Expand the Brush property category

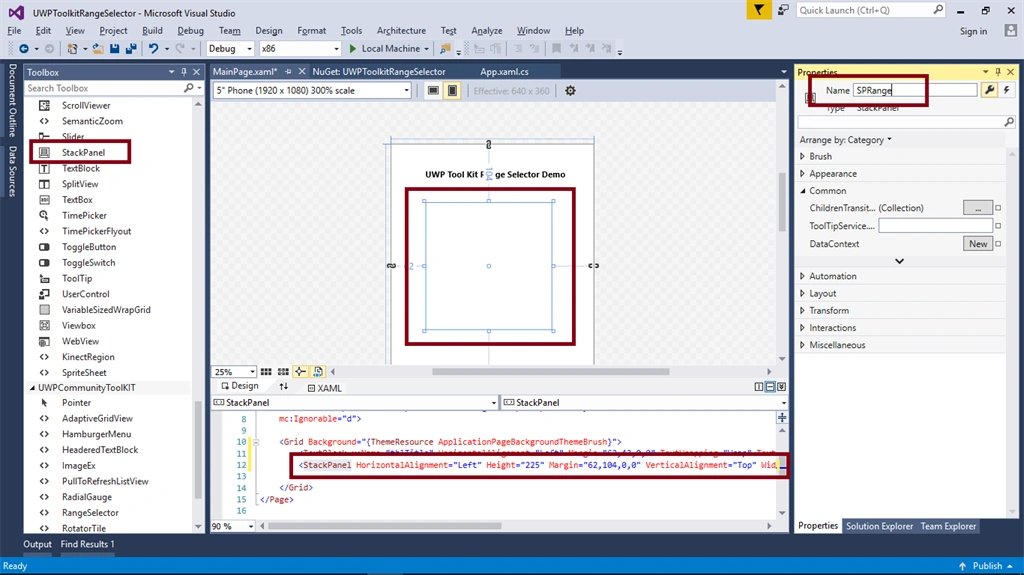click(x=803, y=156)
